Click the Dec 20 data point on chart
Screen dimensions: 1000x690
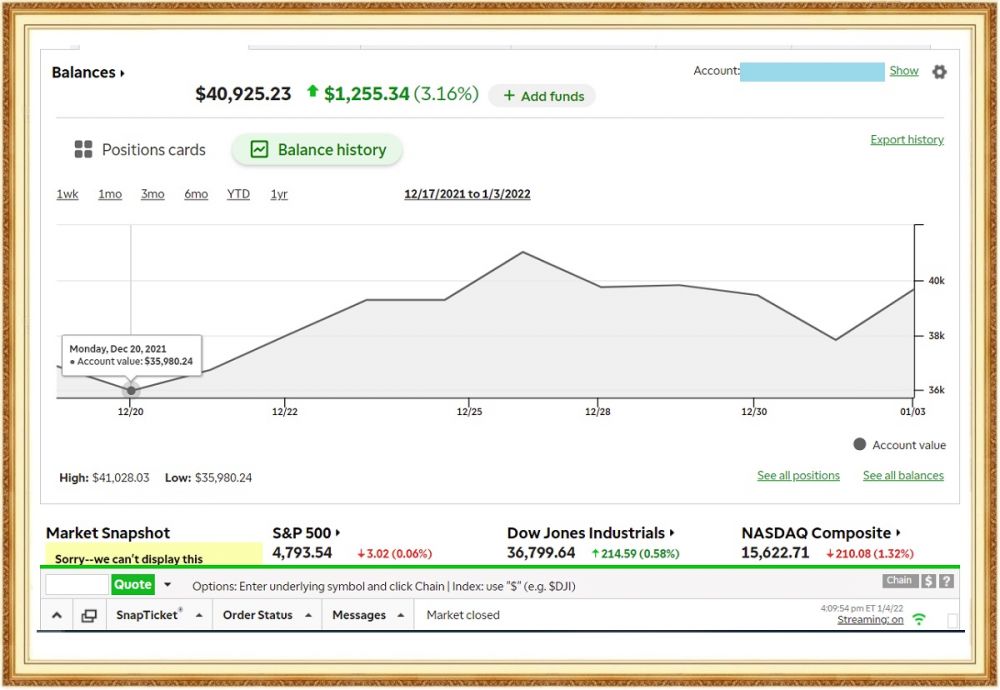(131, 390)
